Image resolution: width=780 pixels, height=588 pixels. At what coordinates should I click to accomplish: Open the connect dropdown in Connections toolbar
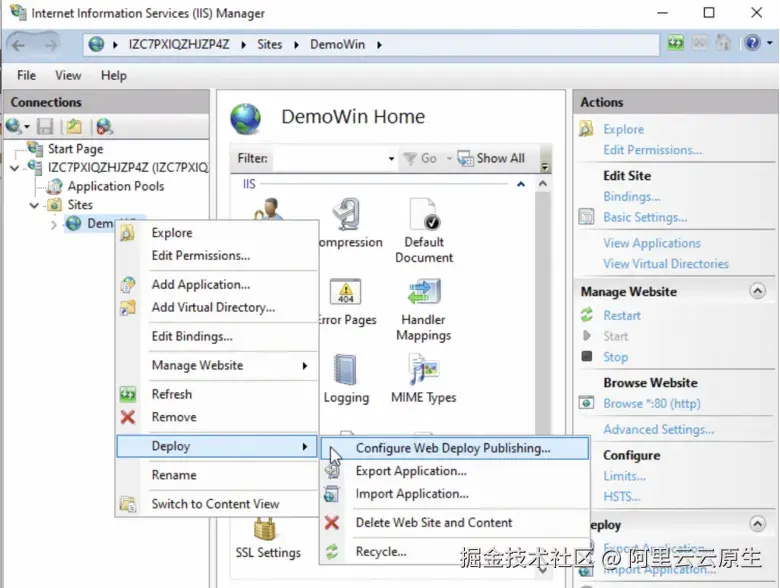click(x=27, y=127)
